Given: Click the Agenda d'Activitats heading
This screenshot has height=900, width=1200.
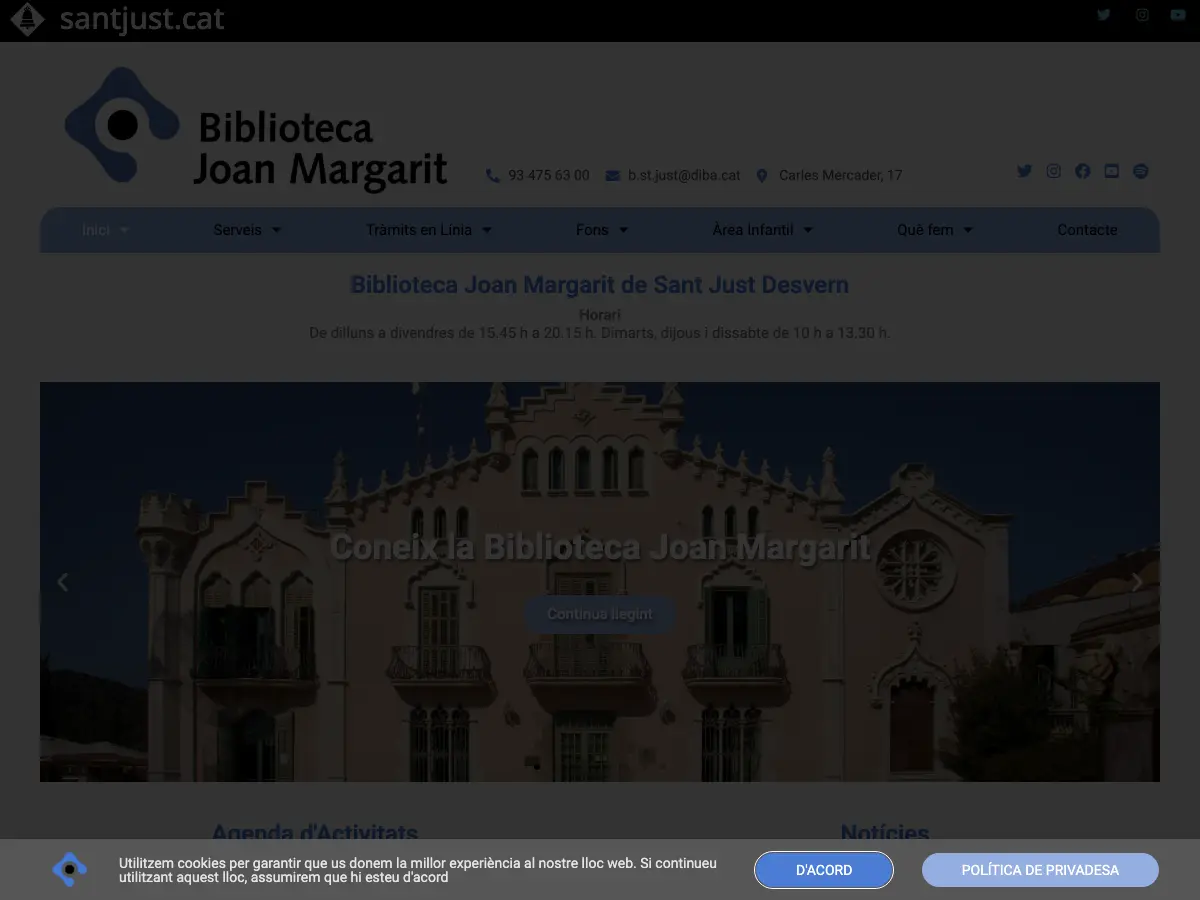Looking at the screenshot, I should [x=315, y=832].
